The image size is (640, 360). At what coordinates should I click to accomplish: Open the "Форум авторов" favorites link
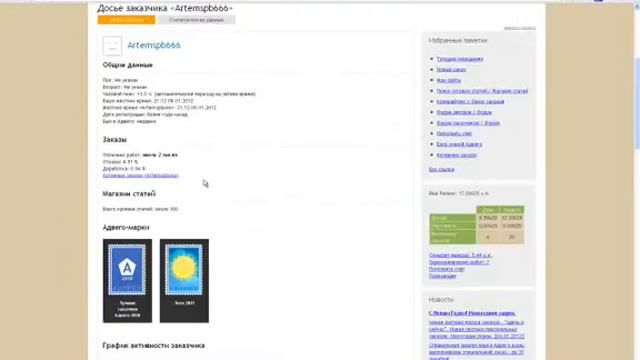(x=464, y=112)
